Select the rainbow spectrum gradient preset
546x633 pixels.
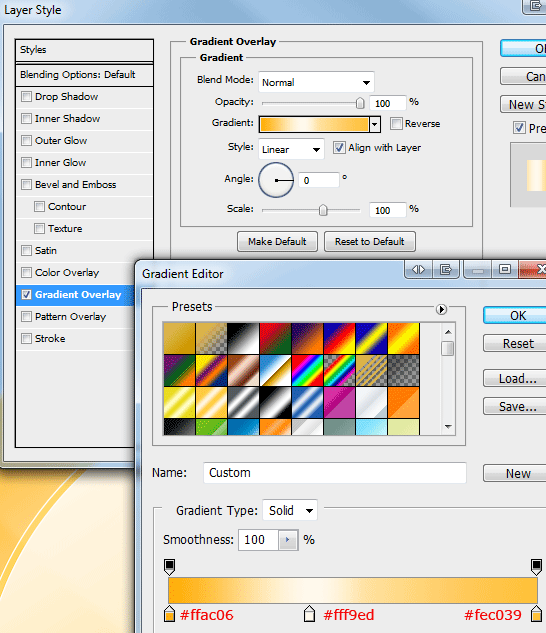307,371
